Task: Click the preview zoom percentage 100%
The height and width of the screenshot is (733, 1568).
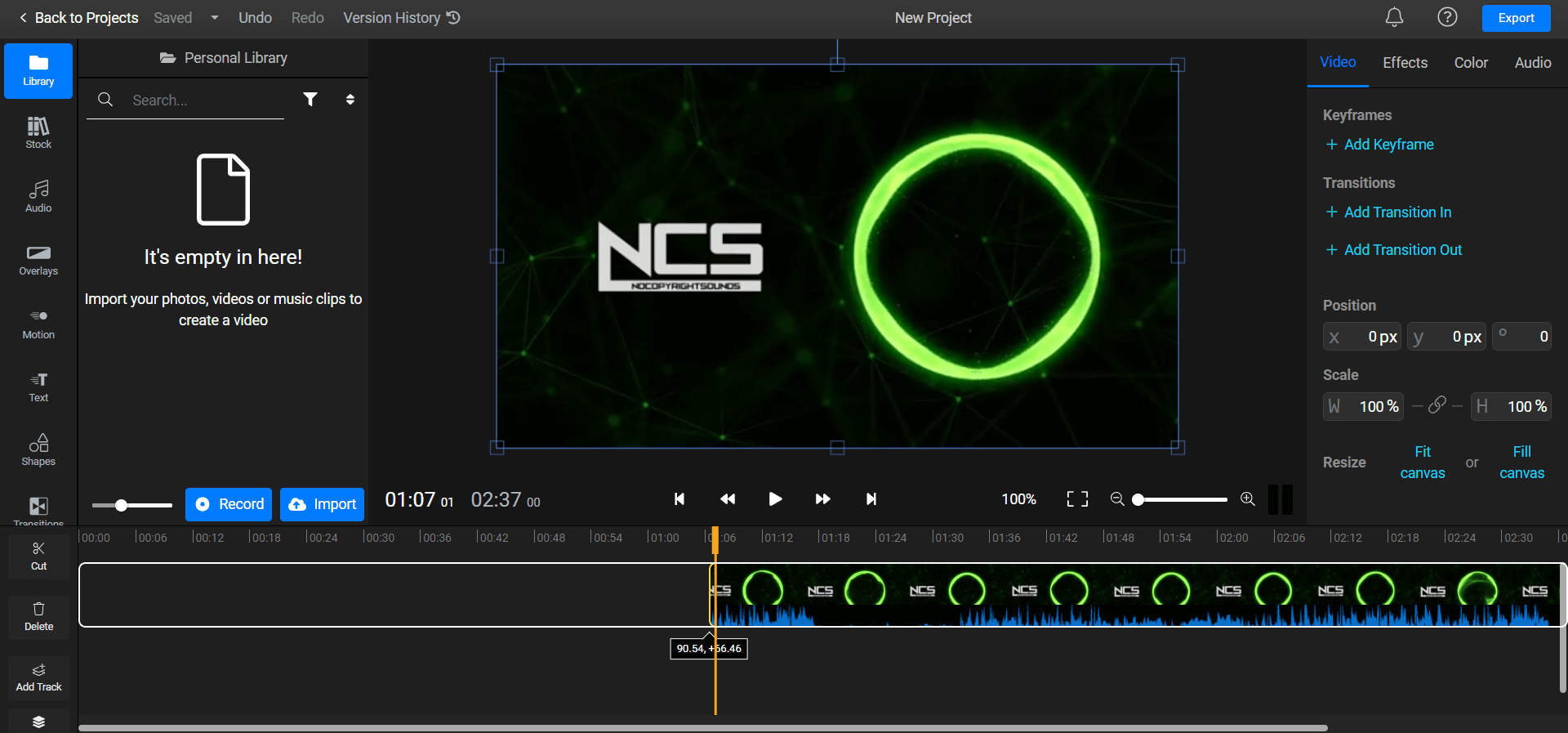Action: [x=1018, y=499]
